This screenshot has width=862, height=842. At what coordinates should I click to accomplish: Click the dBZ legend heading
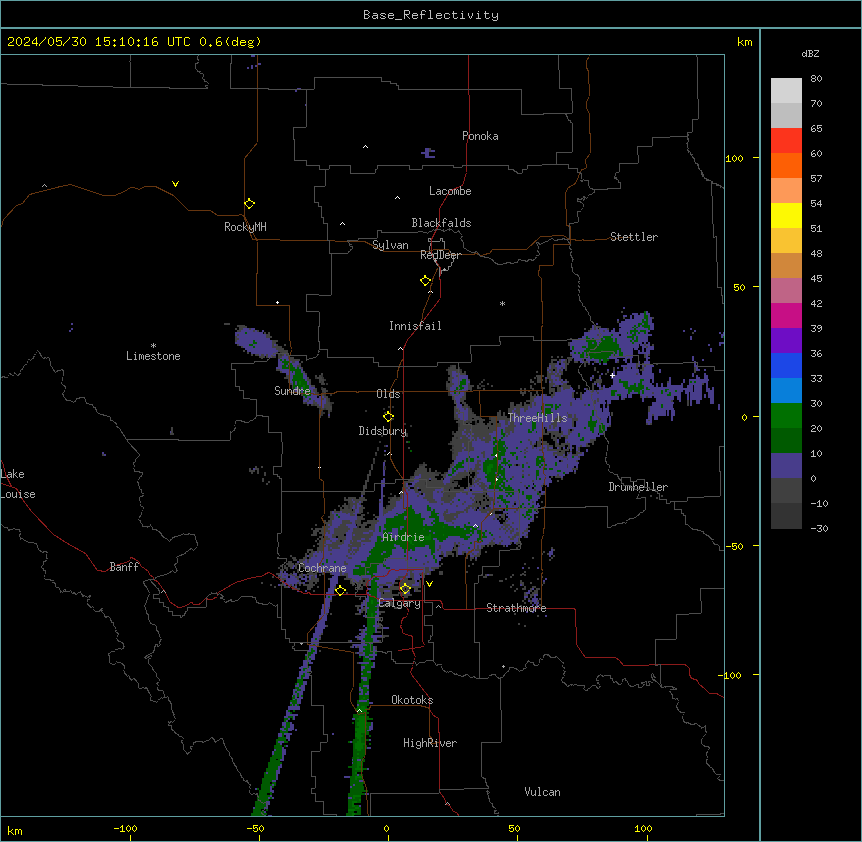coord(810,53)
